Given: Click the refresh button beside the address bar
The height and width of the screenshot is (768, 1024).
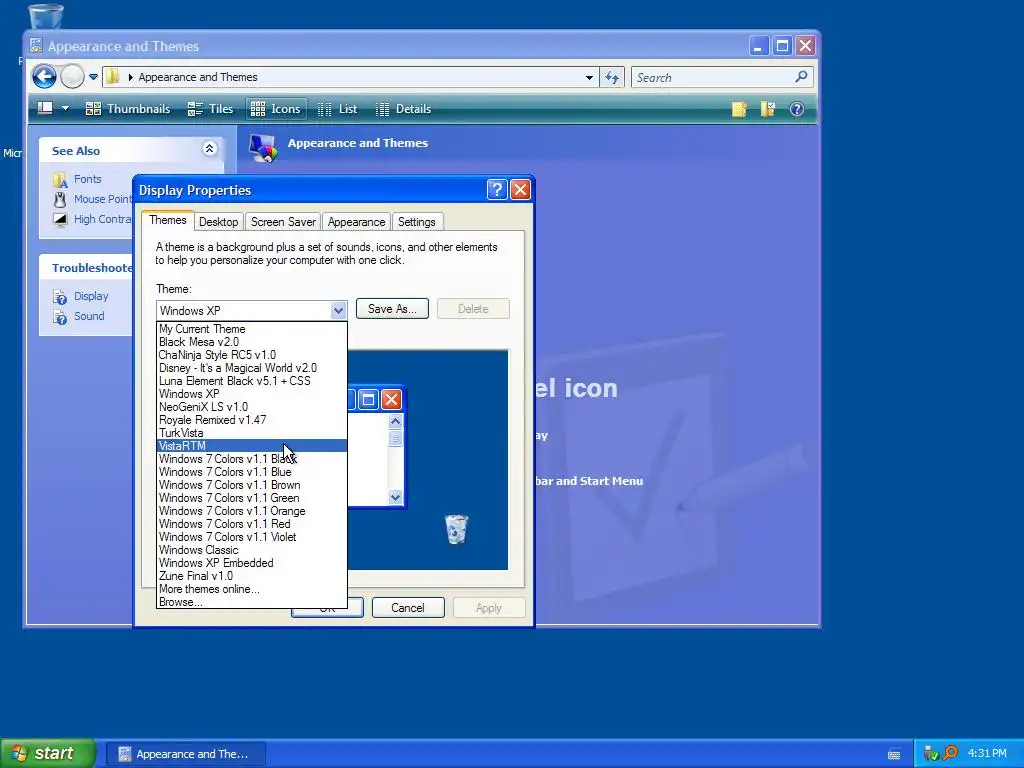Looking at the screenshot, I should 611,78.
